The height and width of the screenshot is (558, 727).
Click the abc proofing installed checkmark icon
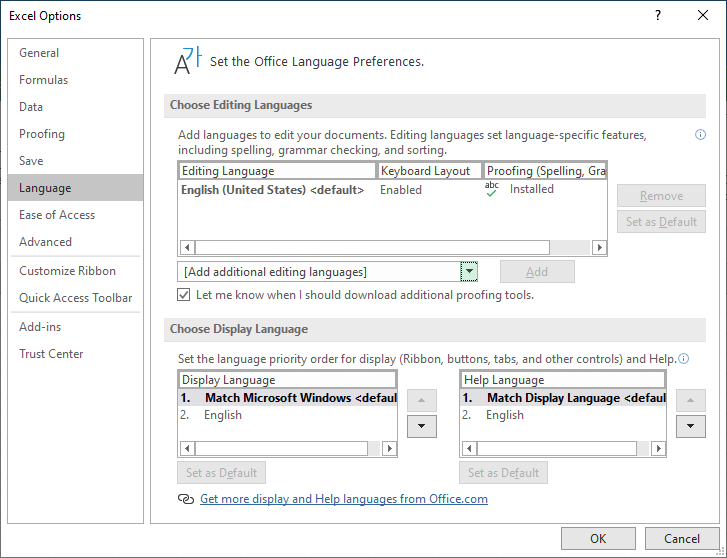tap(491, 189)
